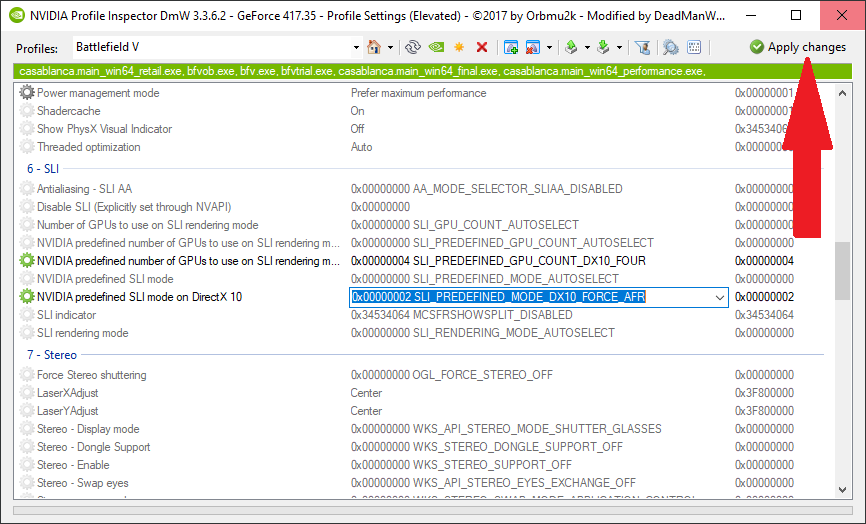Click gear icon beside Shadercache

click(x=27, y=110)
